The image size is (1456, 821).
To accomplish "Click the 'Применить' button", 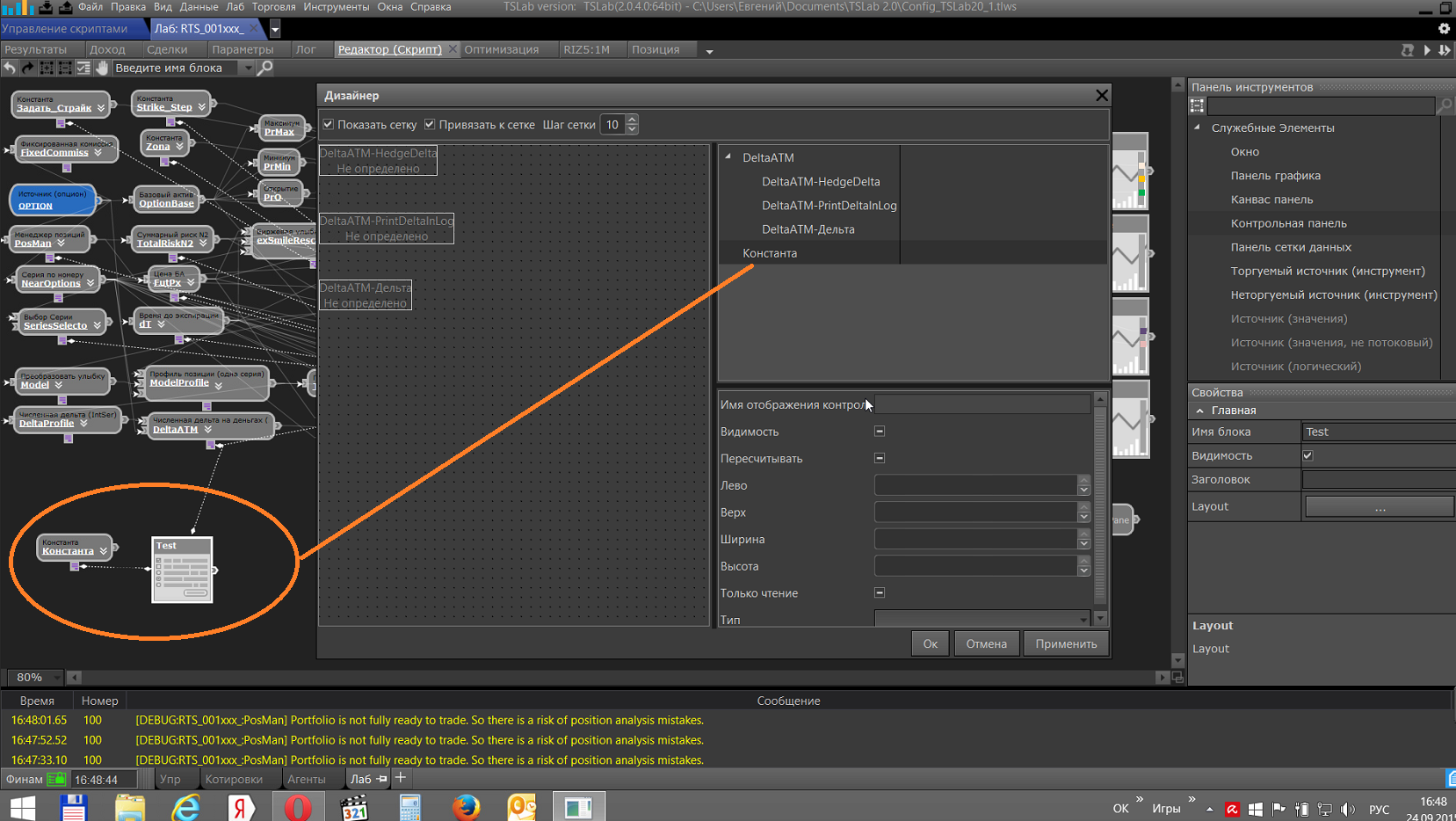I will (1065, 643).
